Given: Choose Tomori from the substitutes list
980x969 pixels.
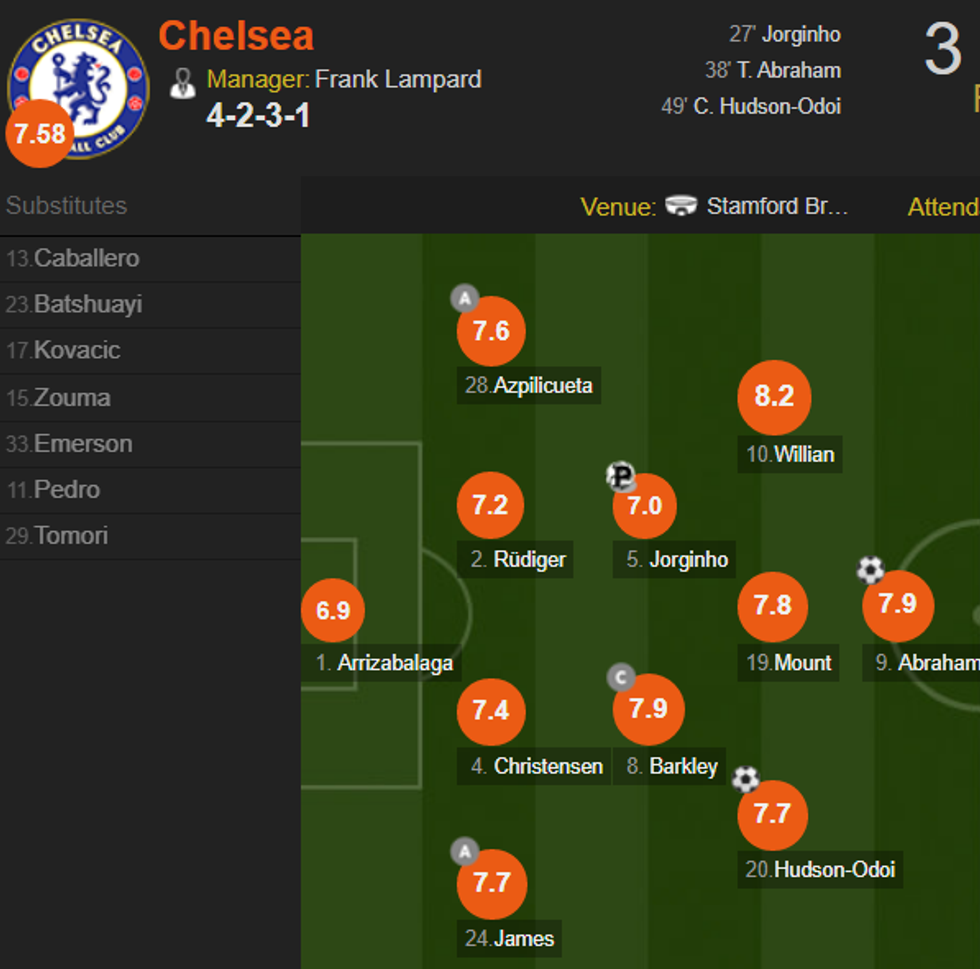Looking at the screenshot, I should click(70, 536).
